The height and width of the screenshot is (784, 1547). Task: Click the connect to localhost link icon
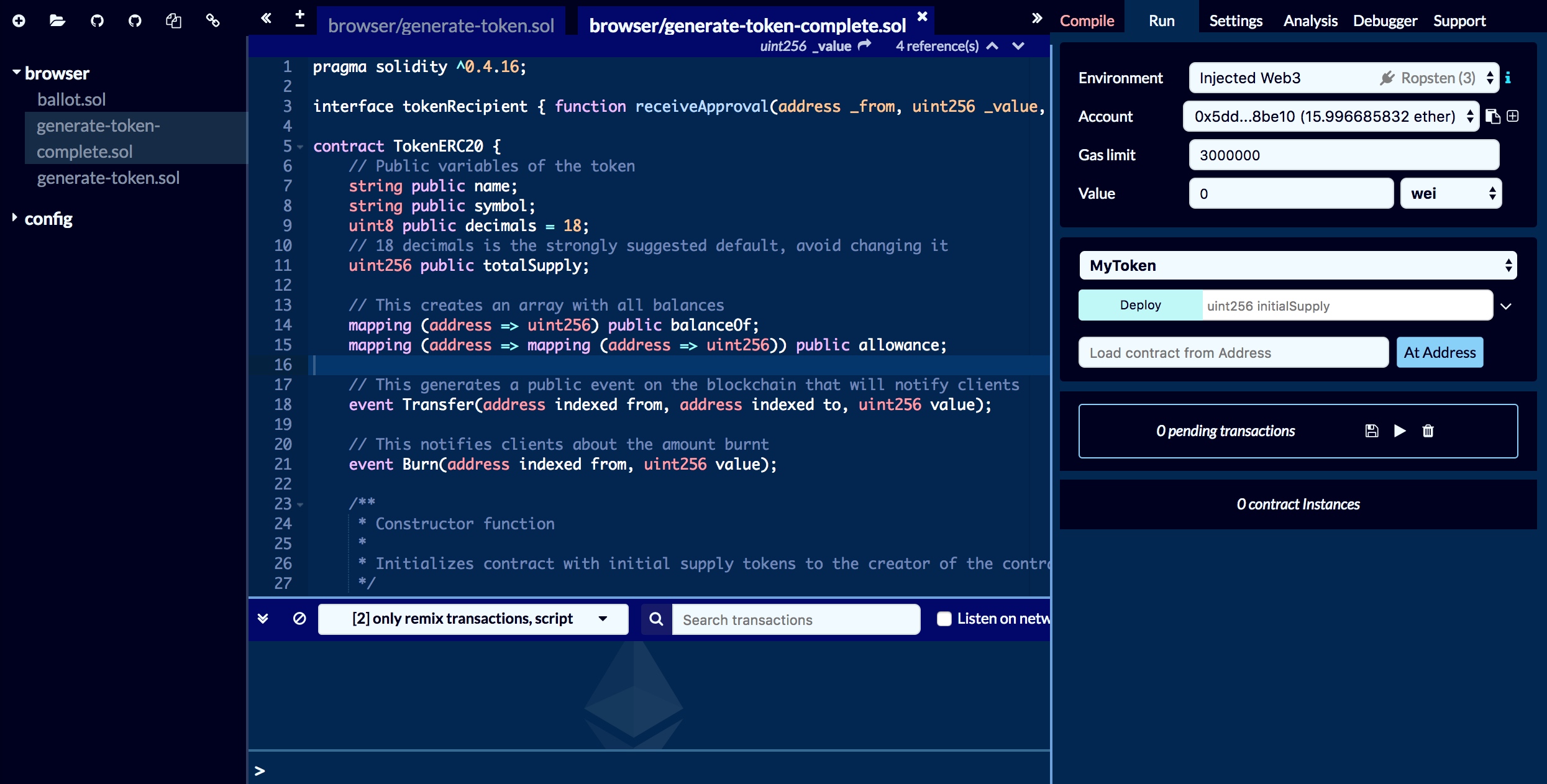212,21
